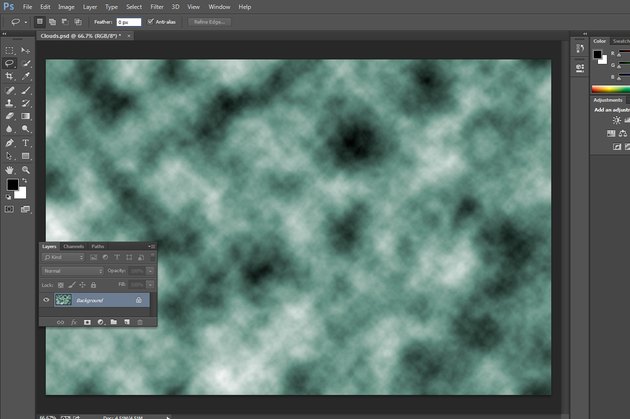The image size is (630, 419).
Task: Delete layer with trash icon
Action: pos(140,322)
